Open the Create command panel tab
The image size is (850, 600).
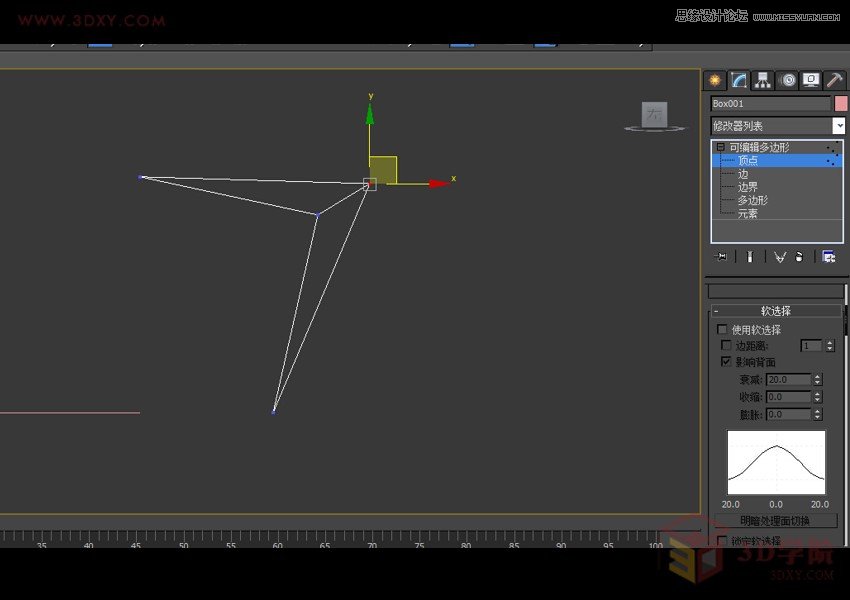714,80
